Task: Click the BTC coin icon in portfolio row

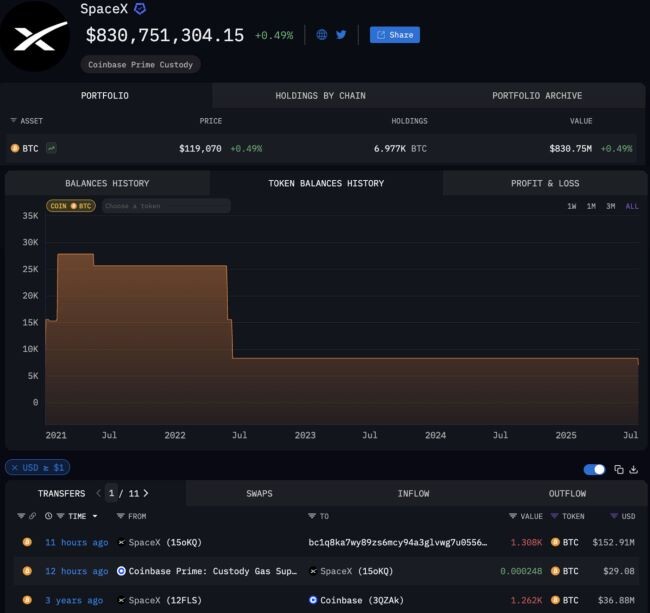Action: (15, 148)
